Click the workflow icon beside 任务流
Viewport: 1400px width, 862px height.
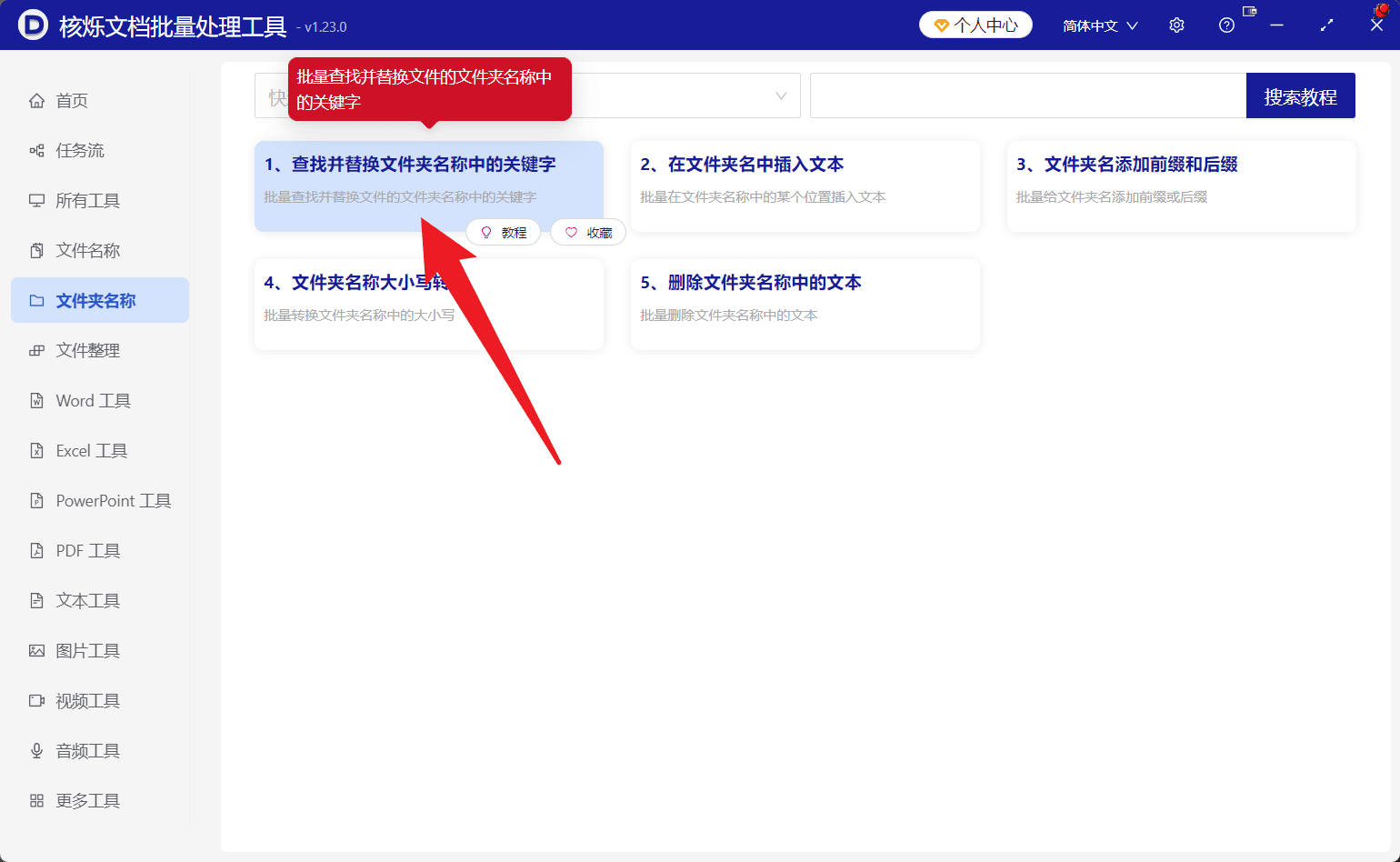tap(36, 150)
